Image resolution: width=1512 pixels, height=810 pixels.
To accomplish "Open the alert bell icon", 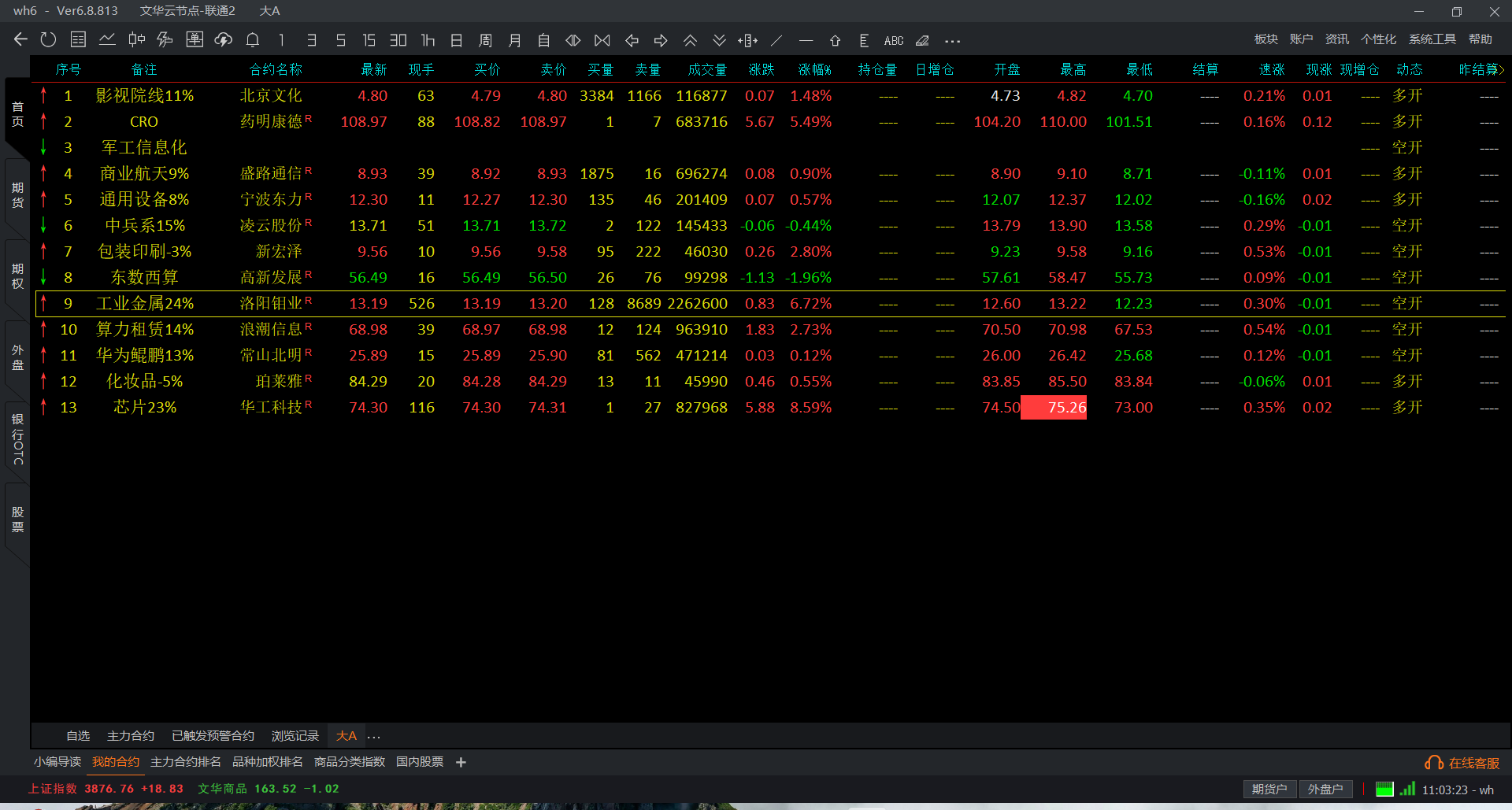I will click(x=253, y=39).
